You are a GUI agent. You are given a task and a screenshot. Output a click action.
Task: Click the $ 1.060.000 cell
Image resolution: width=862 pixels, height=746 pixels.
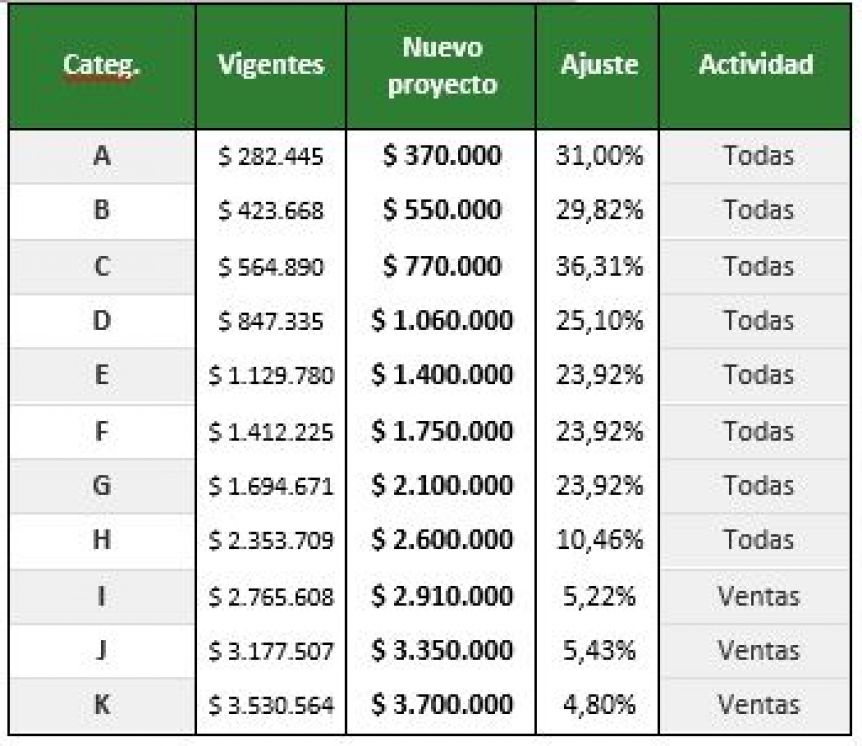tap(441, 321)
